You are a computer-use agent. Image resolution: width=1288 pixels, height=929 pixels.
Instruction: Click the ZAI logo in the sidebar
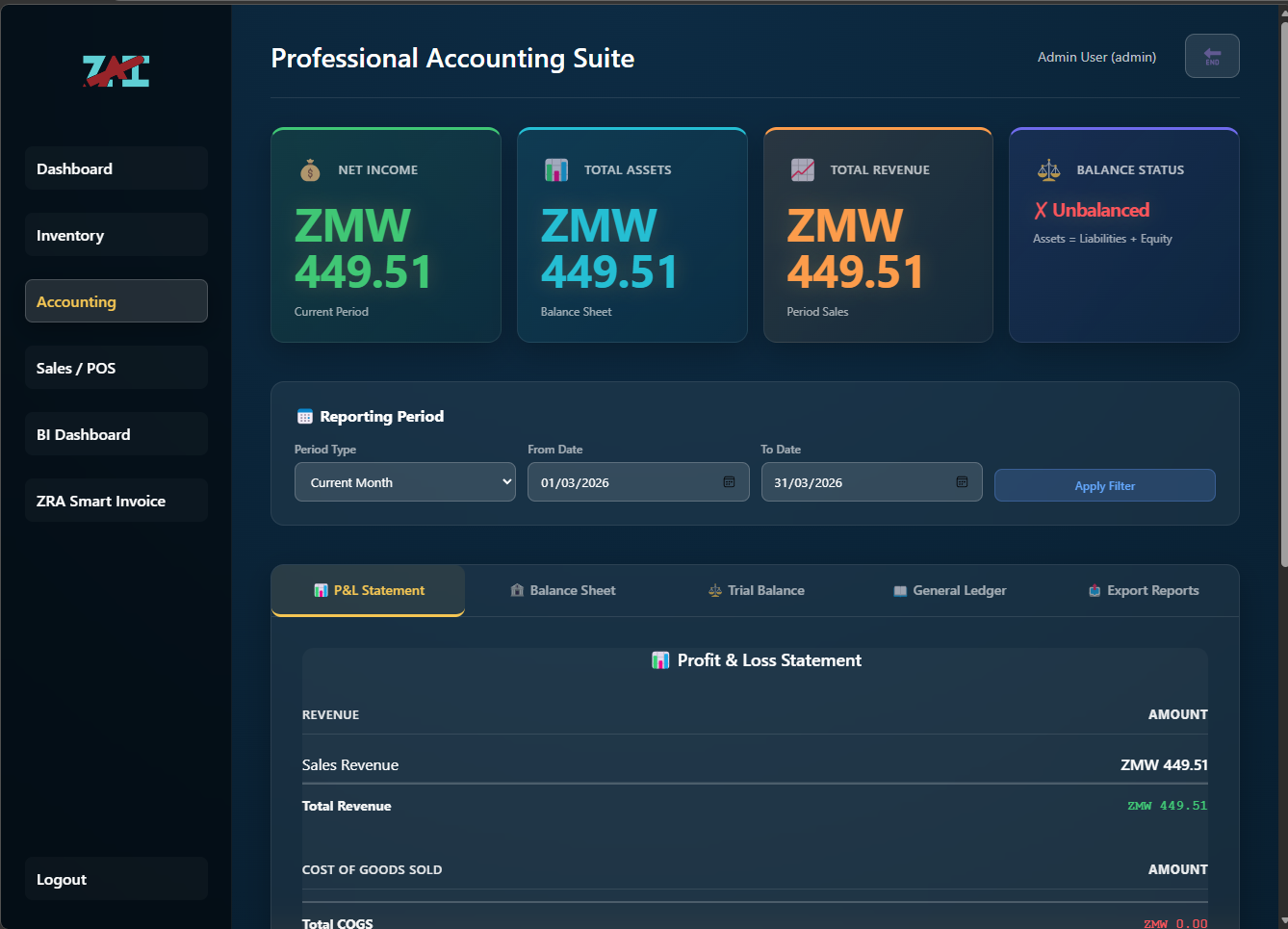click(116, 69)
